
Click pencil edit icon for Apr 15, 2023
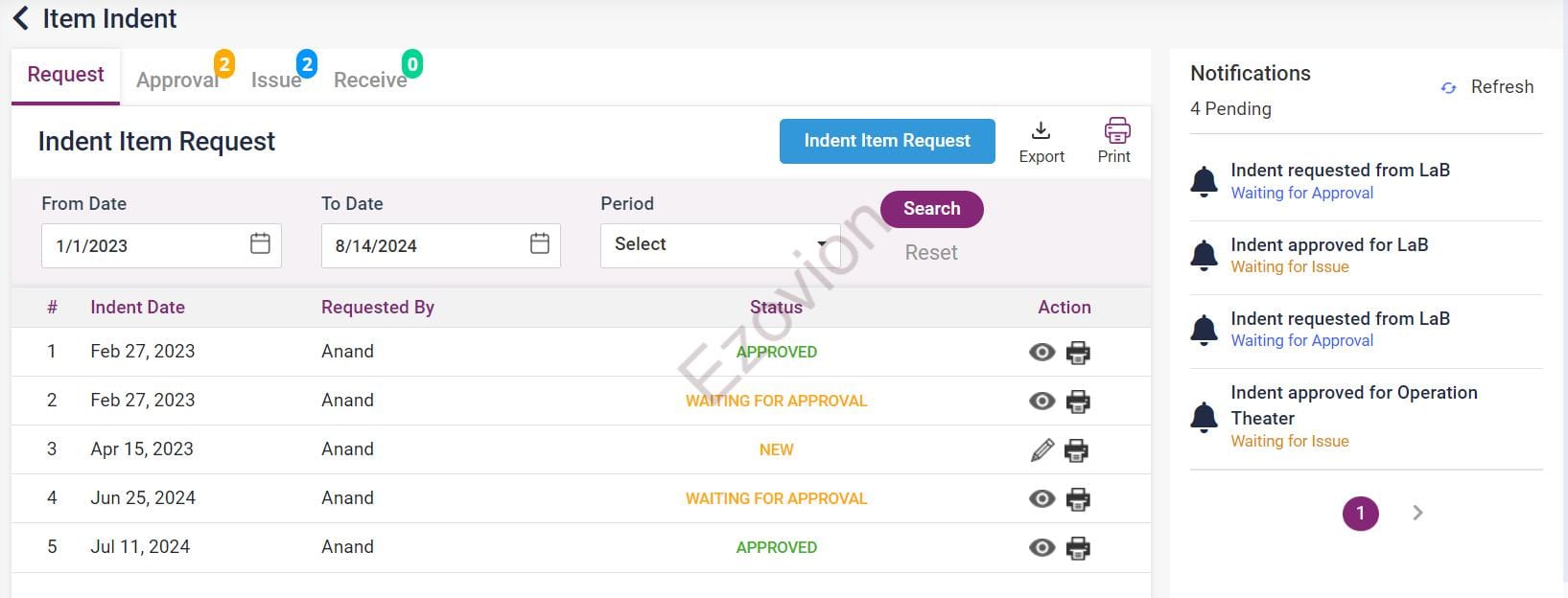(x=1041, y=449)
